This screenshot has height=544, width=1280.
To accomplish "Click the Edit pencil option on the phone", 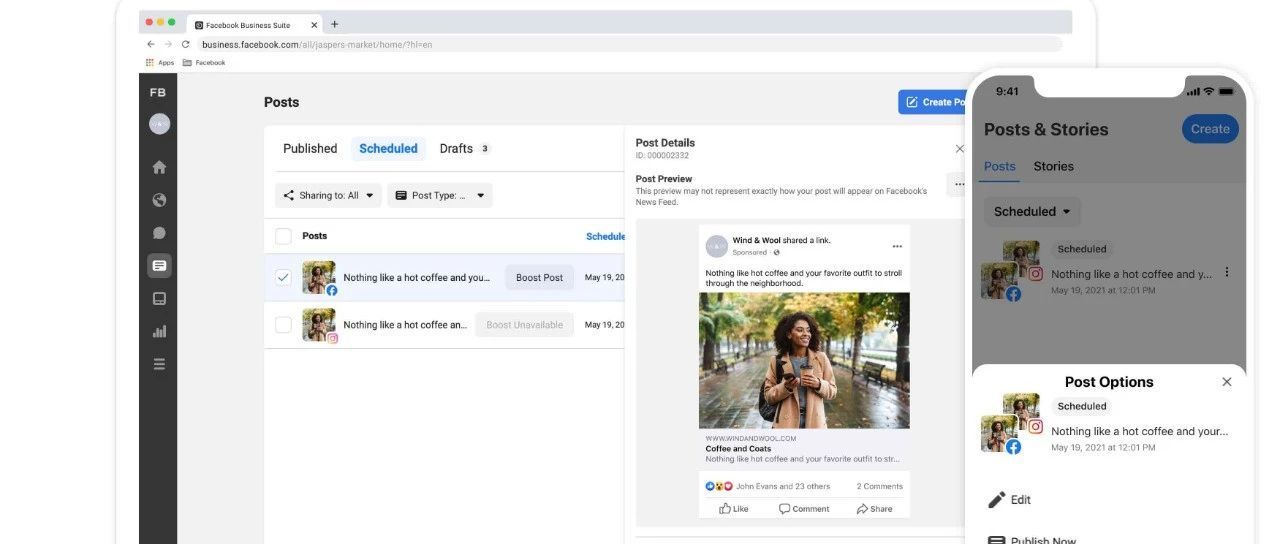I will [1009, 500].
